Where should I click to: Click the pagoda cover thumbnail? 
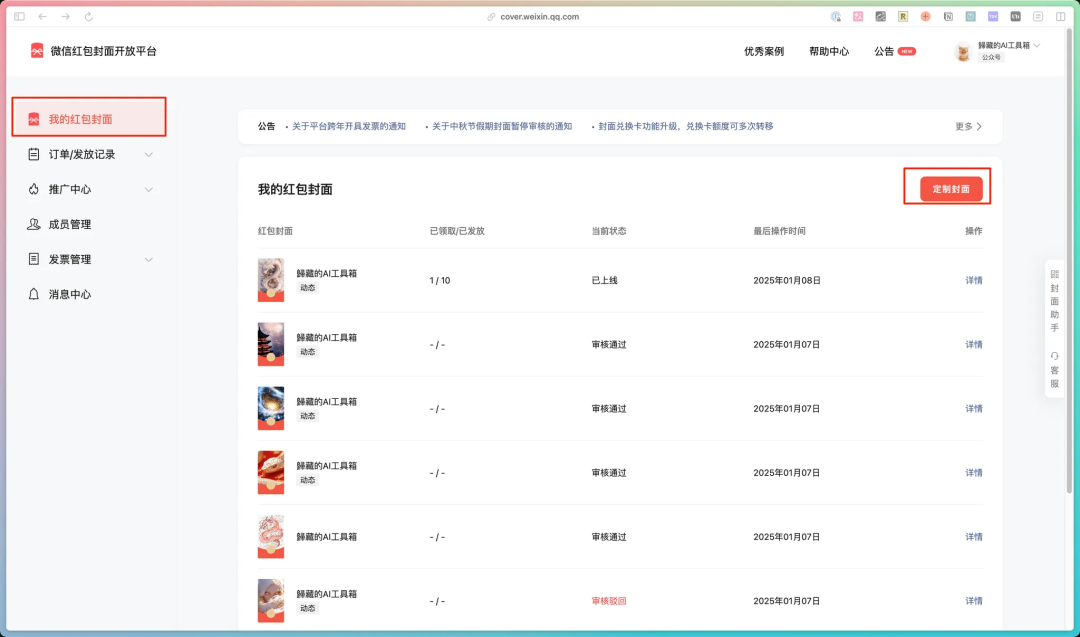[271, 344]
